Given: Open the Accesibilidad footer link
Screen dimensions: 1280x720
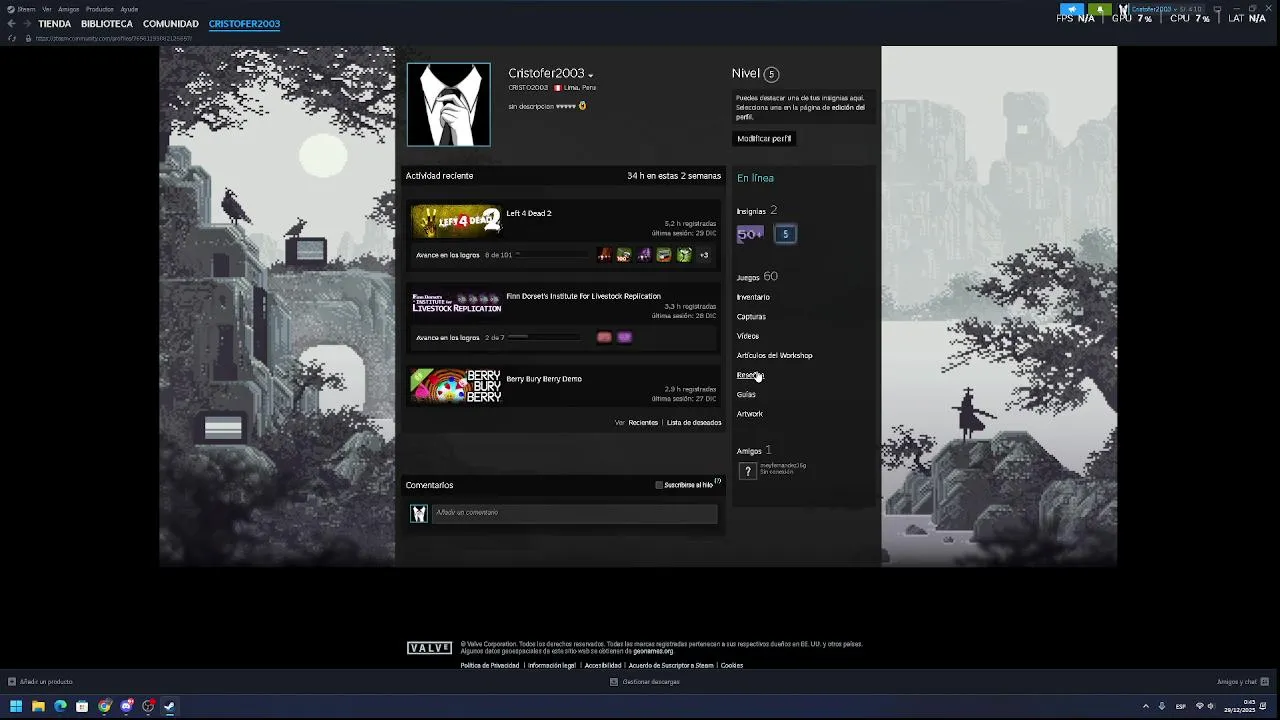Looking at the screenshot, I should click(603, 666).
